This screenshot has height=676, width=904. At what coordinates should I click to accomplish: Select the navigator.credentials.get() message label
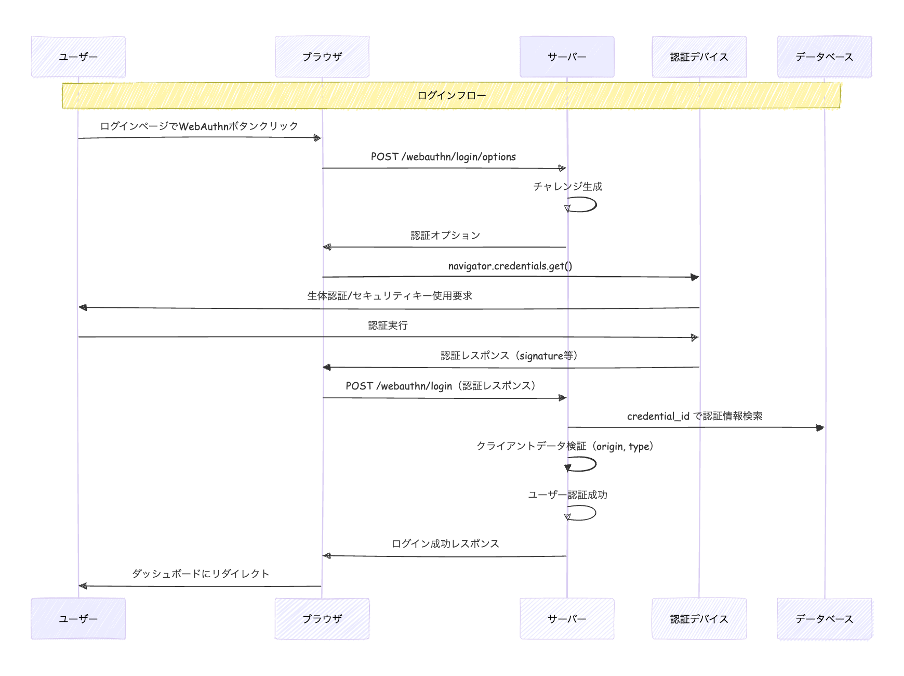point(510,266)
